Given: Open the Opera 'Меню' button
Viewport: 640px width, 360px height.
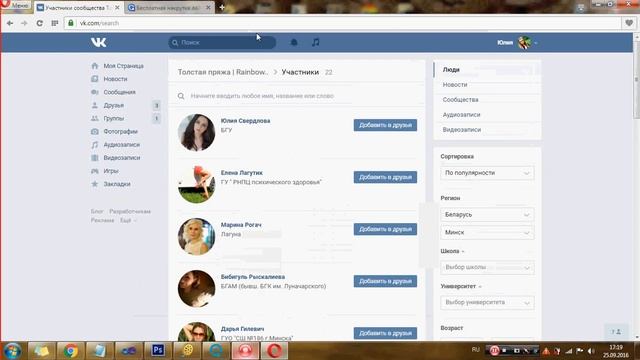Looking at the screenshot, I should coord(16,6).
